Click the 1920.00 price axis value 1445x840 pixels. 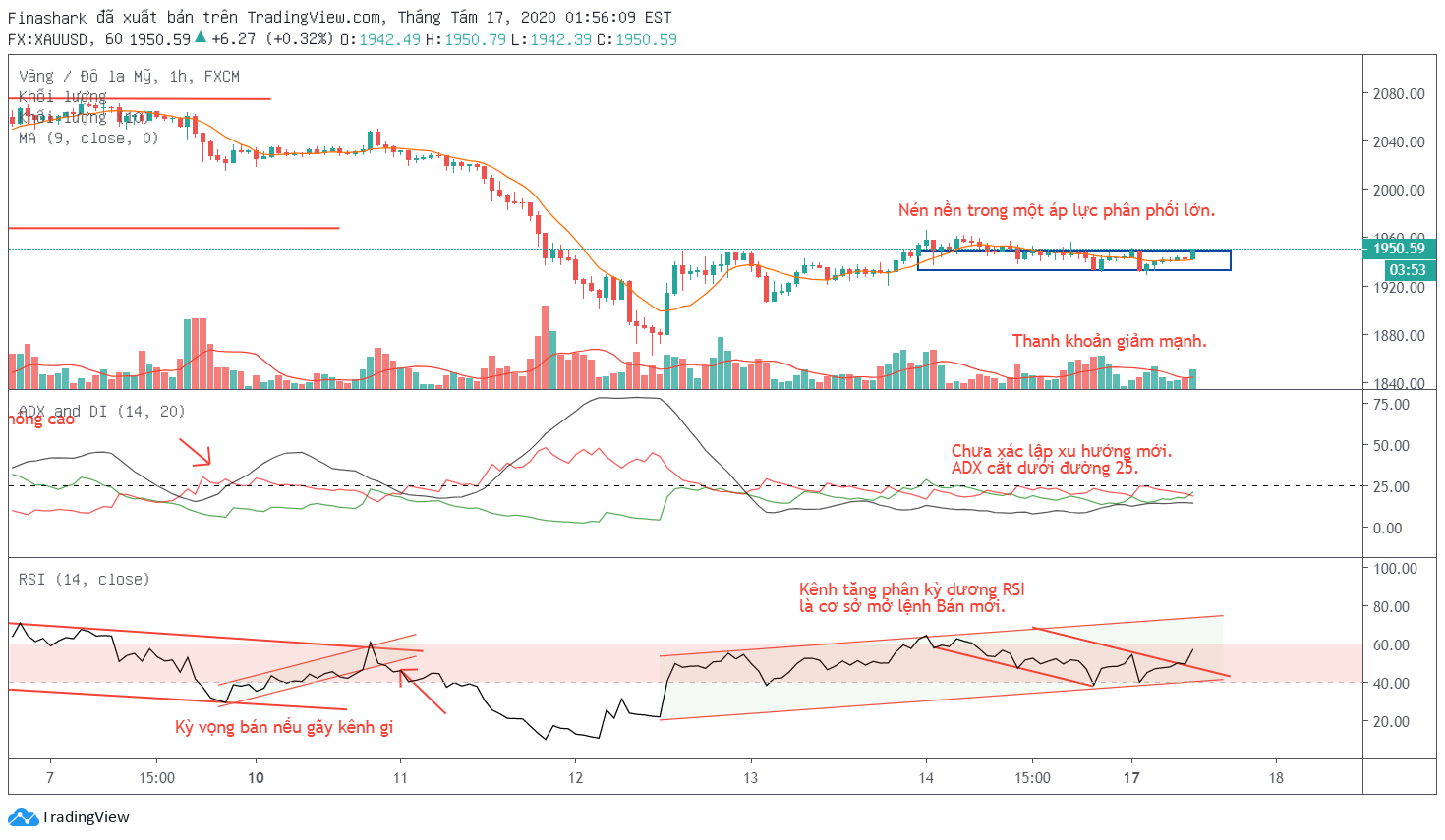coord(1399,287)
